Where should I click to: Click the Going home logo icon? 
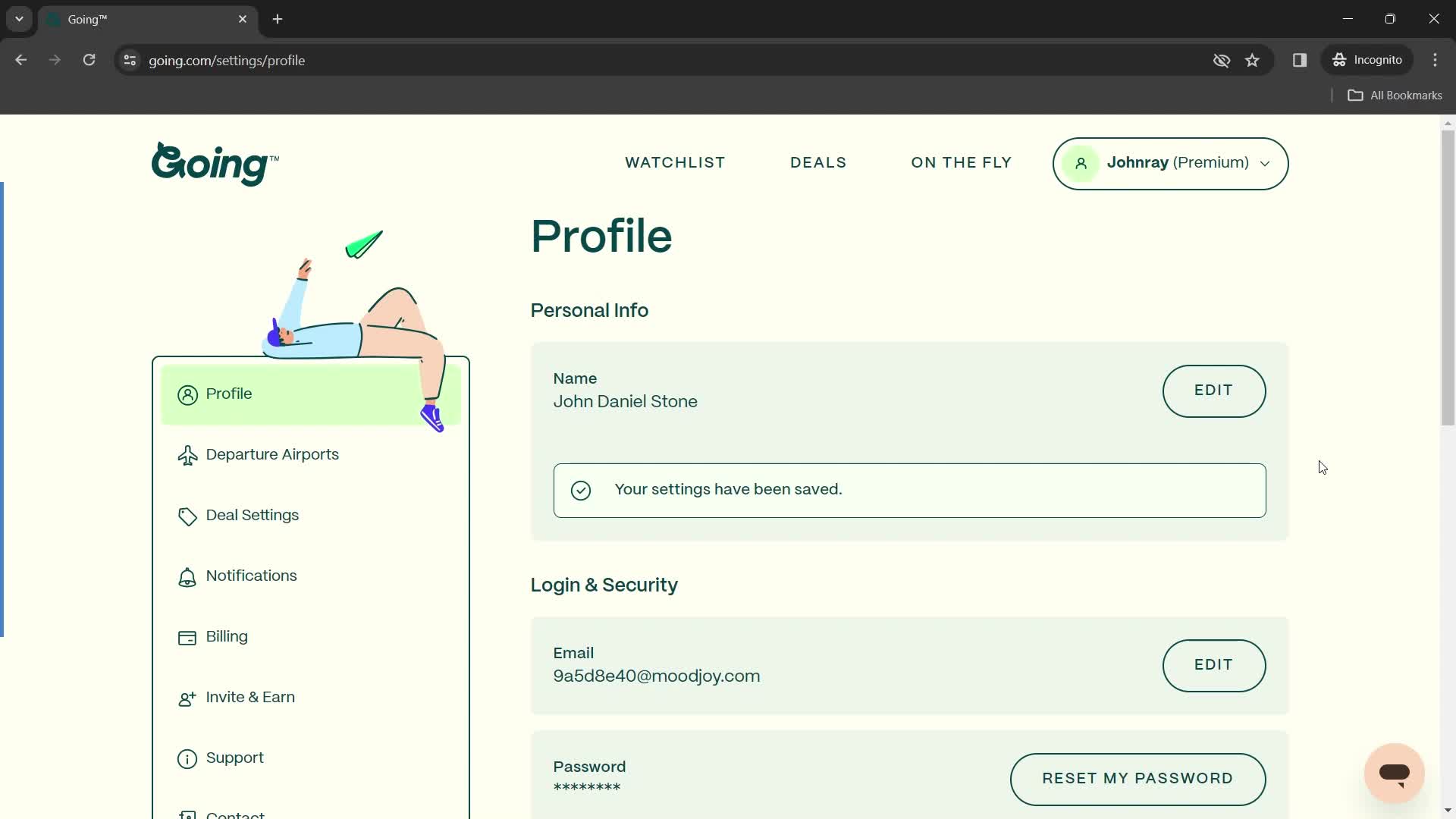pos(214,163)
